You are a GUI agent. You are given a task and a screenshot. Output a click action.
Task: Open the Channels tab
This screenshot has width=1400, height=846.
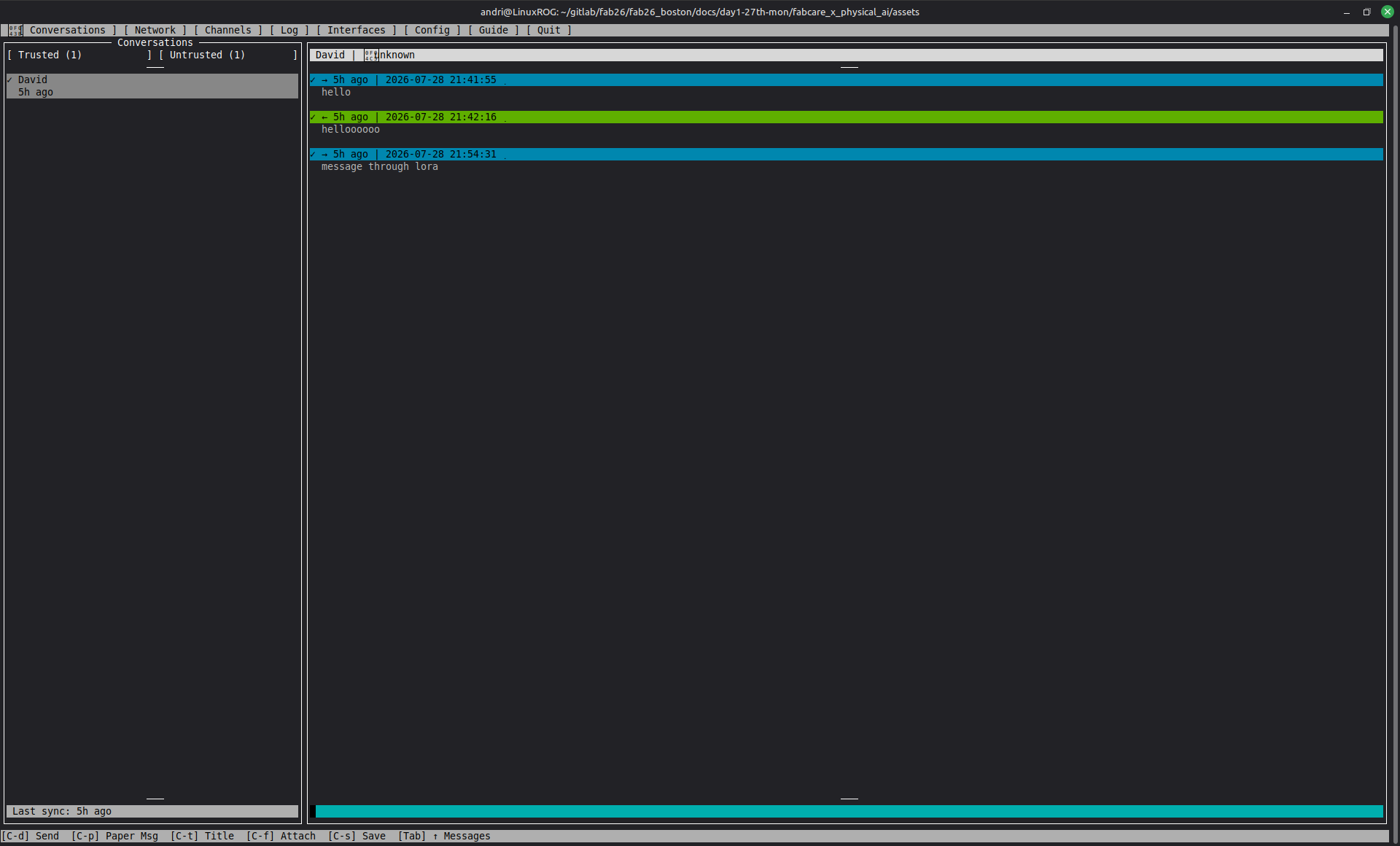(228, 30)
